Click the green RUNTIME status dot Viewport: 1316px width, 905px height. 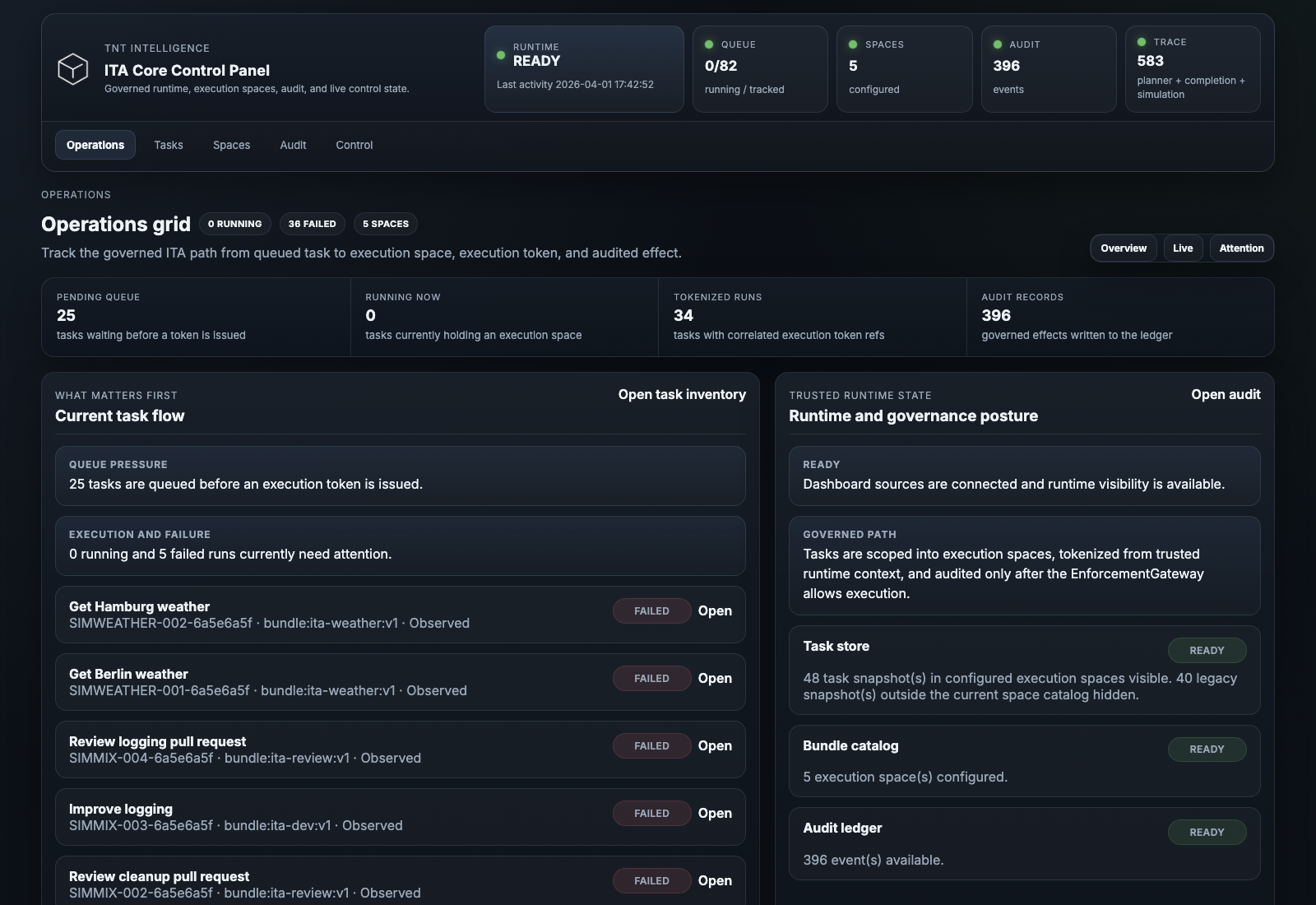500,56
